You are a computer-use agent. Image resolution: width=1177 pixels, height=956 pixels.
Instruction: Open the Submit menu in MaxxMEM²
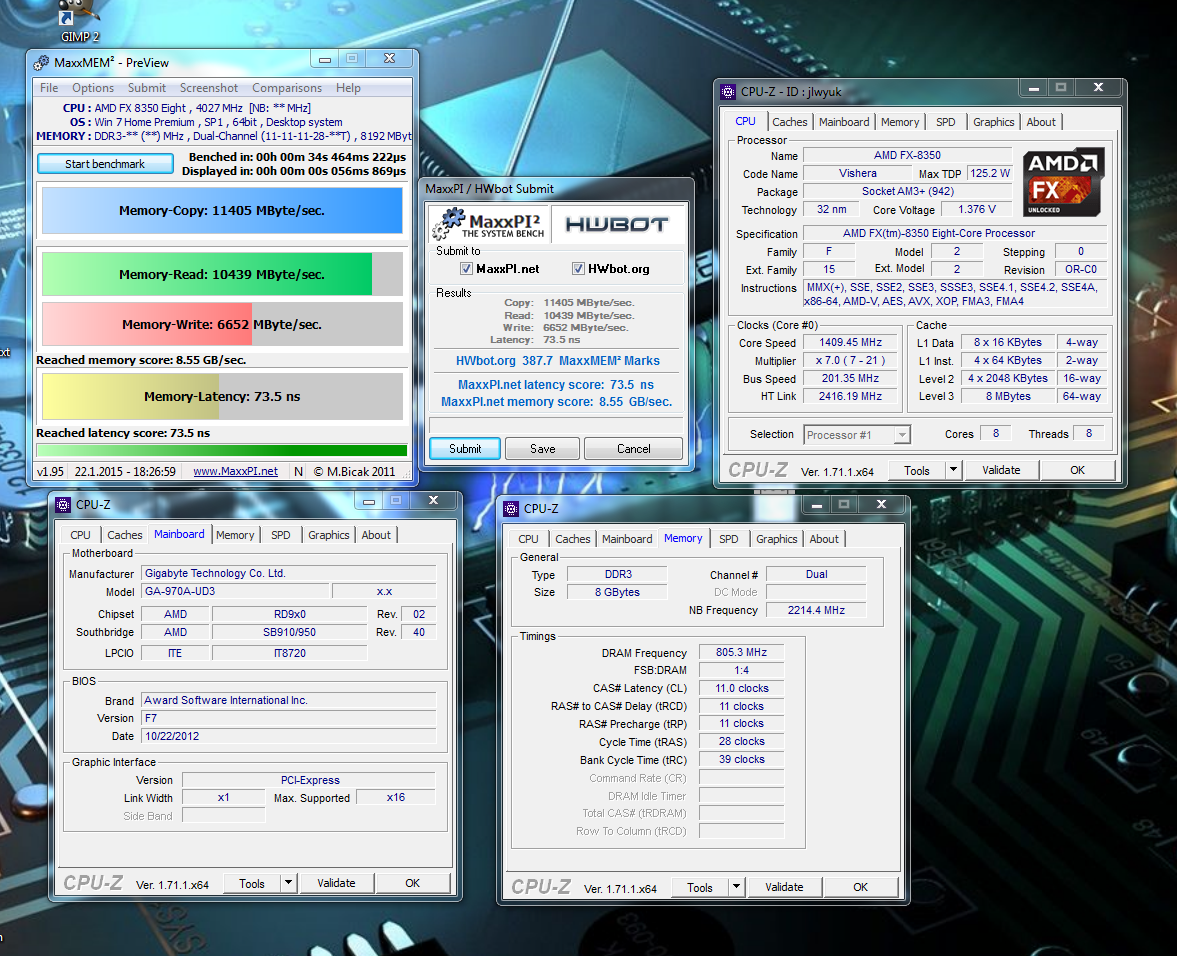pyautogui.click(x=146, y=88)
